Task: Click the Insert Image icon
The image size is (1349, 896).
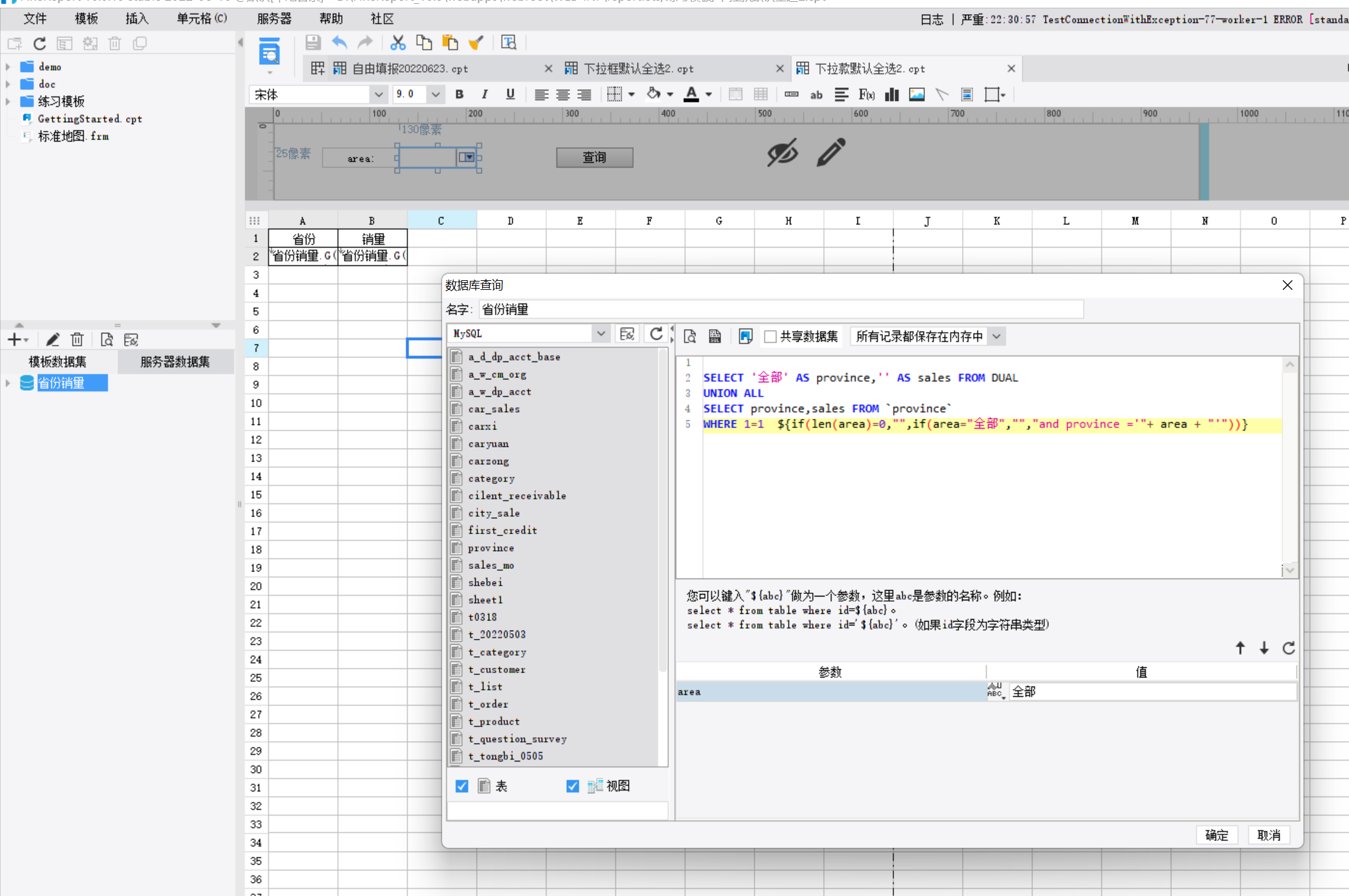Action: (916, 94)
